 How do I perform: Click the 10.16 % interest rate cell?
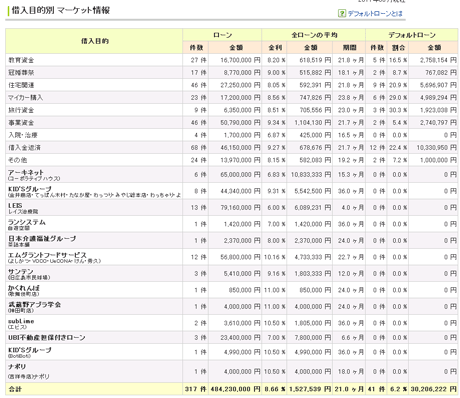click(x=275, y=257)
